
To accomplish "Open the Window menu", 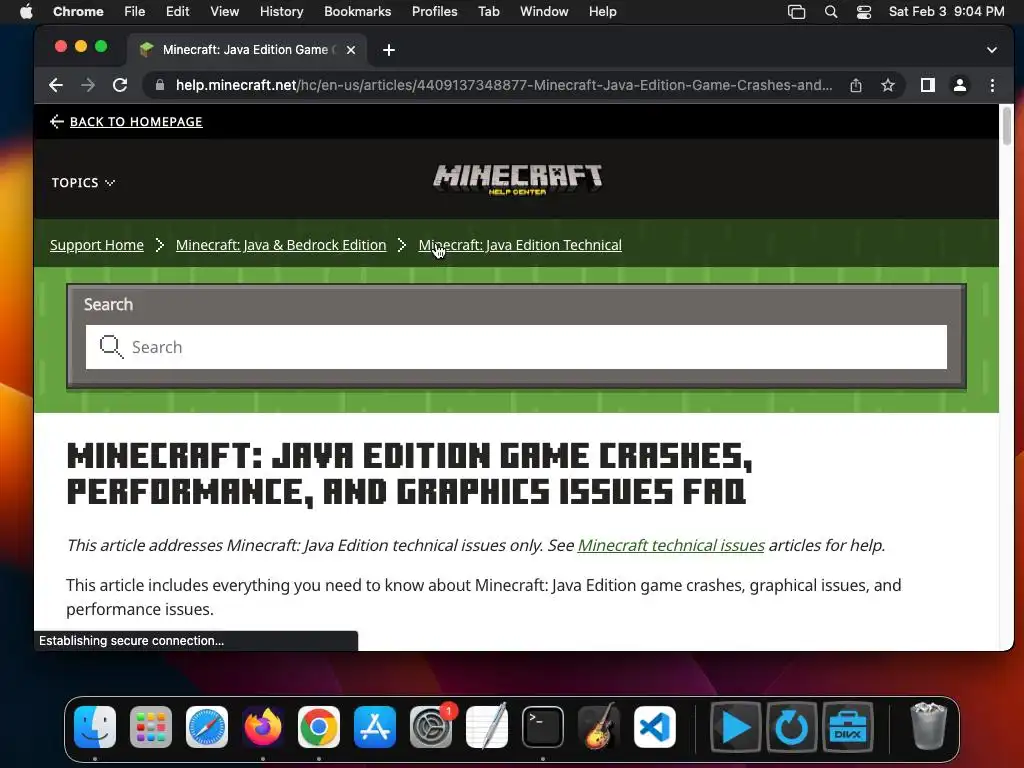I will (544, 12).
